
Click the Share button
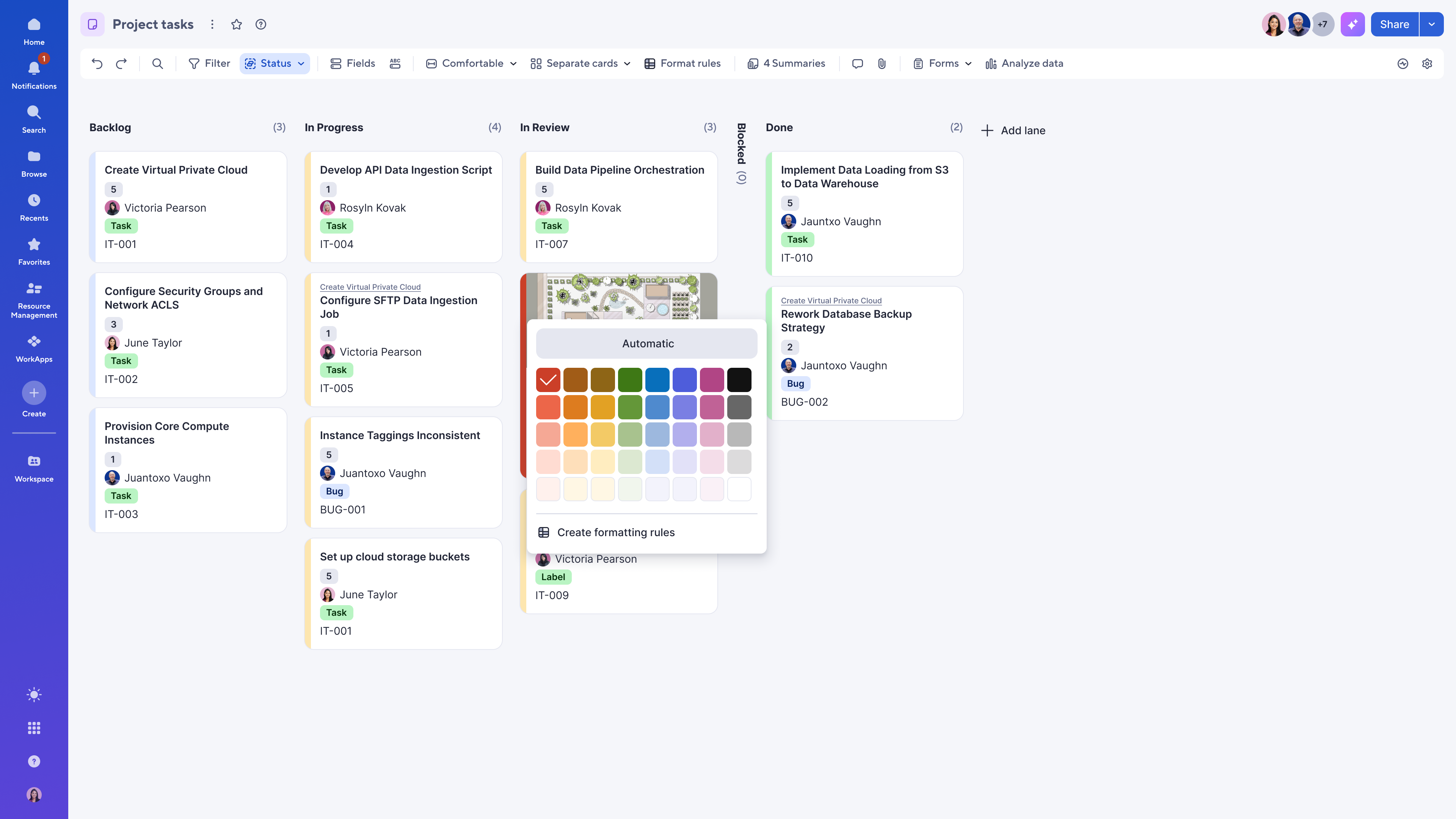click(1395, 24)
